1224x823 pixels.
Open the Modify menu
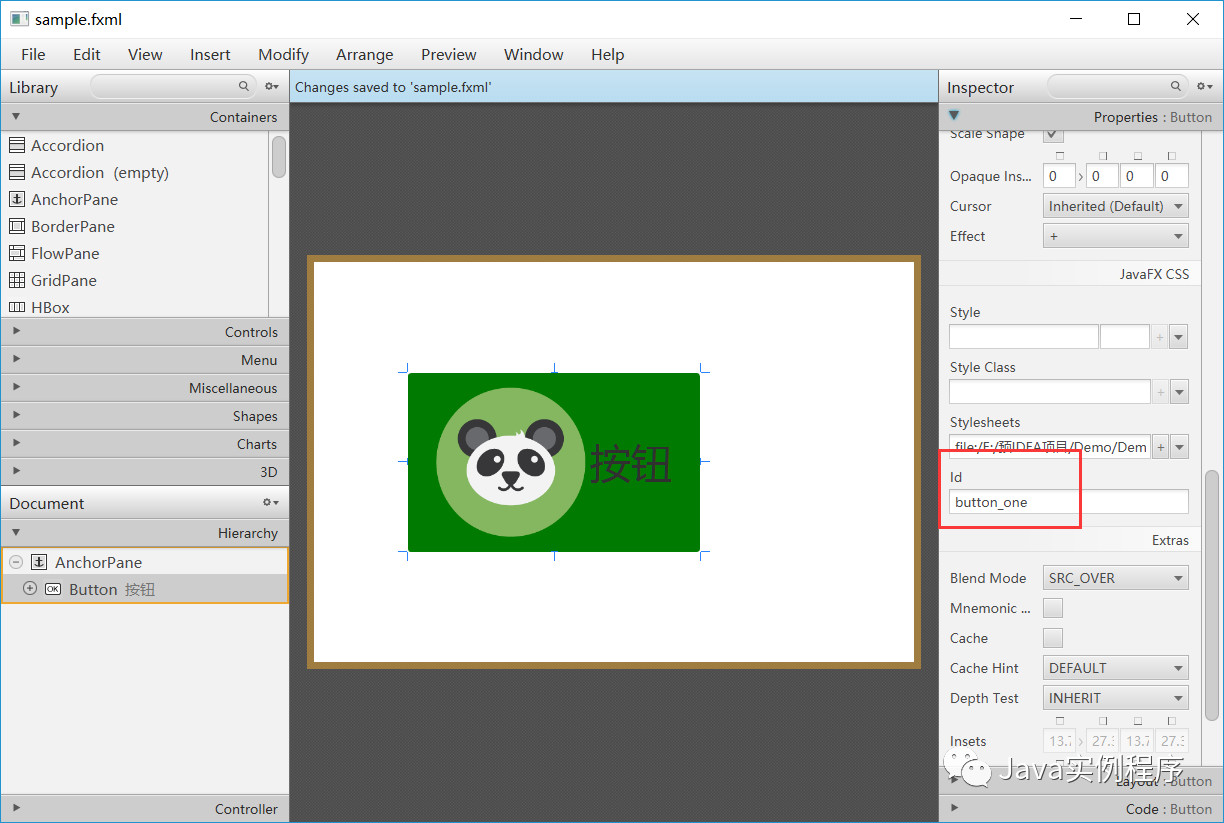point(283,54)
